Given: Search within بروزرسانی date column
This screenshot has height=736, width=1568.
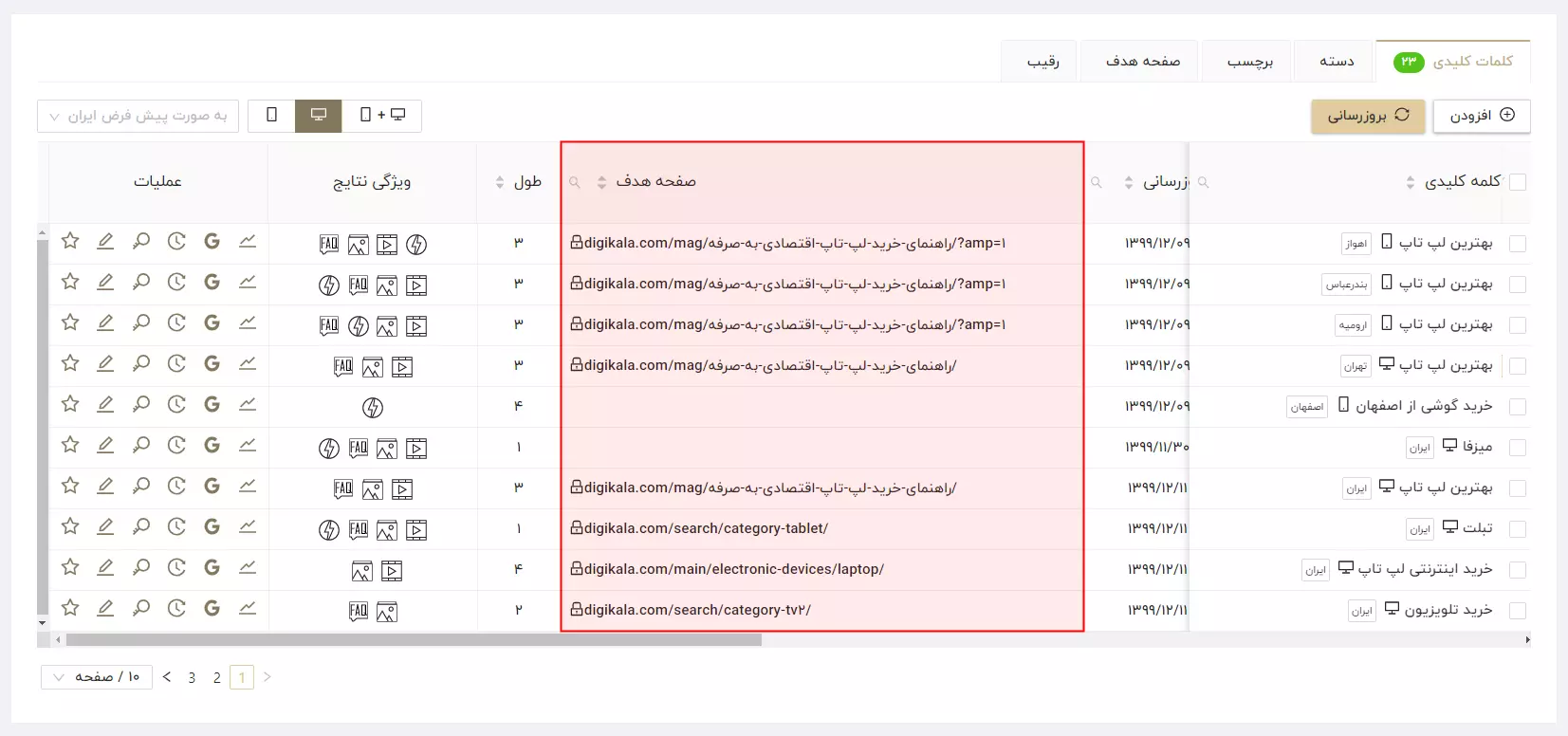Looking at the screenshot, I should (1097, 182).
